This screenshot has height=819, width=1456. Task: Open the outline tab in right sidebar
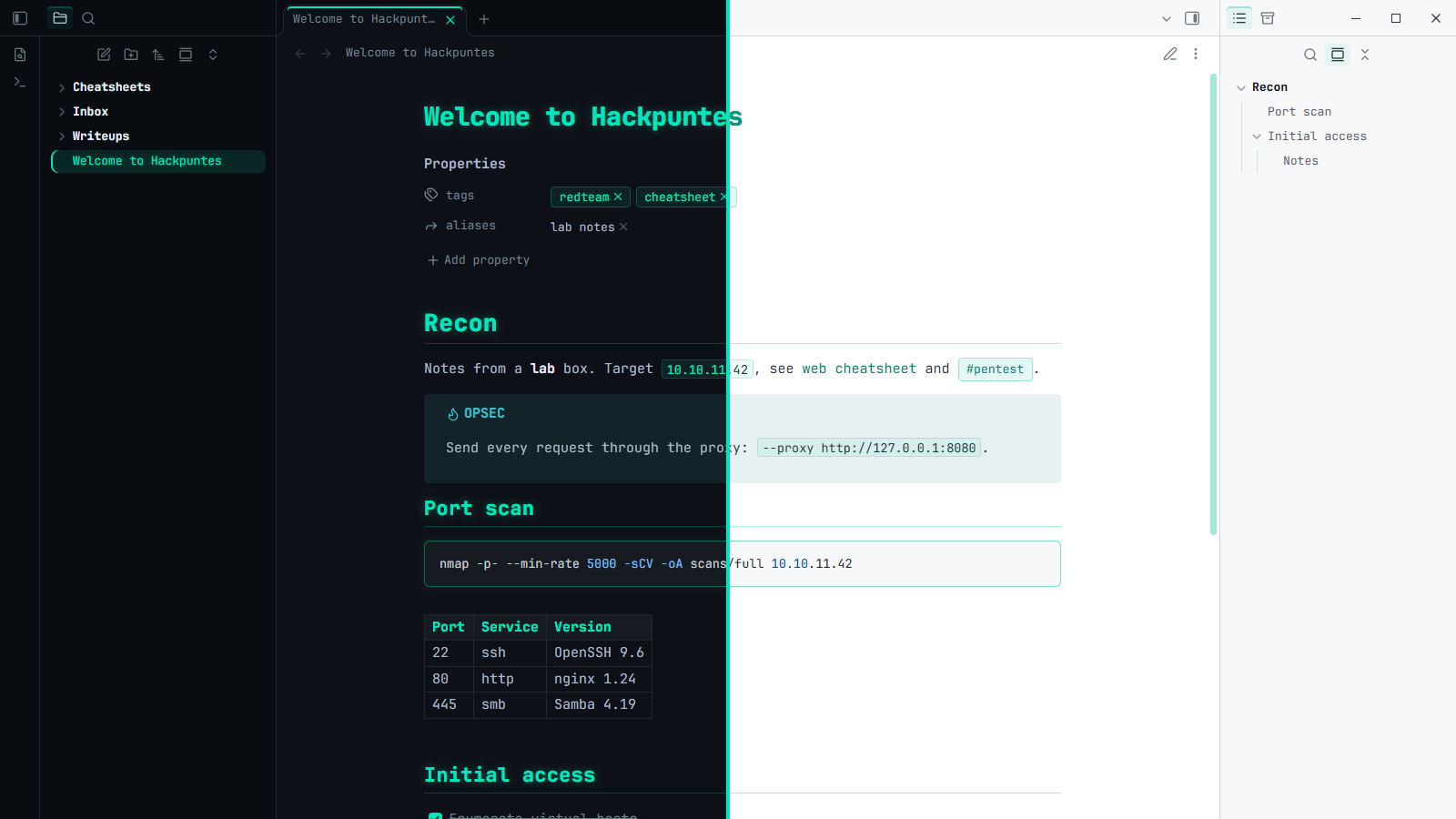point(1239,18)
